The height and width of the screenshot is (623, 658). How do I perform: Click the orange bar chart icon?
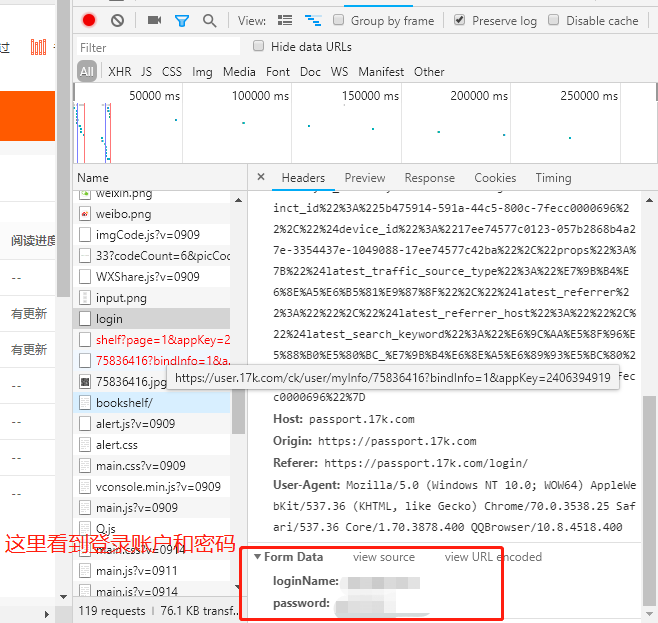[38, 47]
